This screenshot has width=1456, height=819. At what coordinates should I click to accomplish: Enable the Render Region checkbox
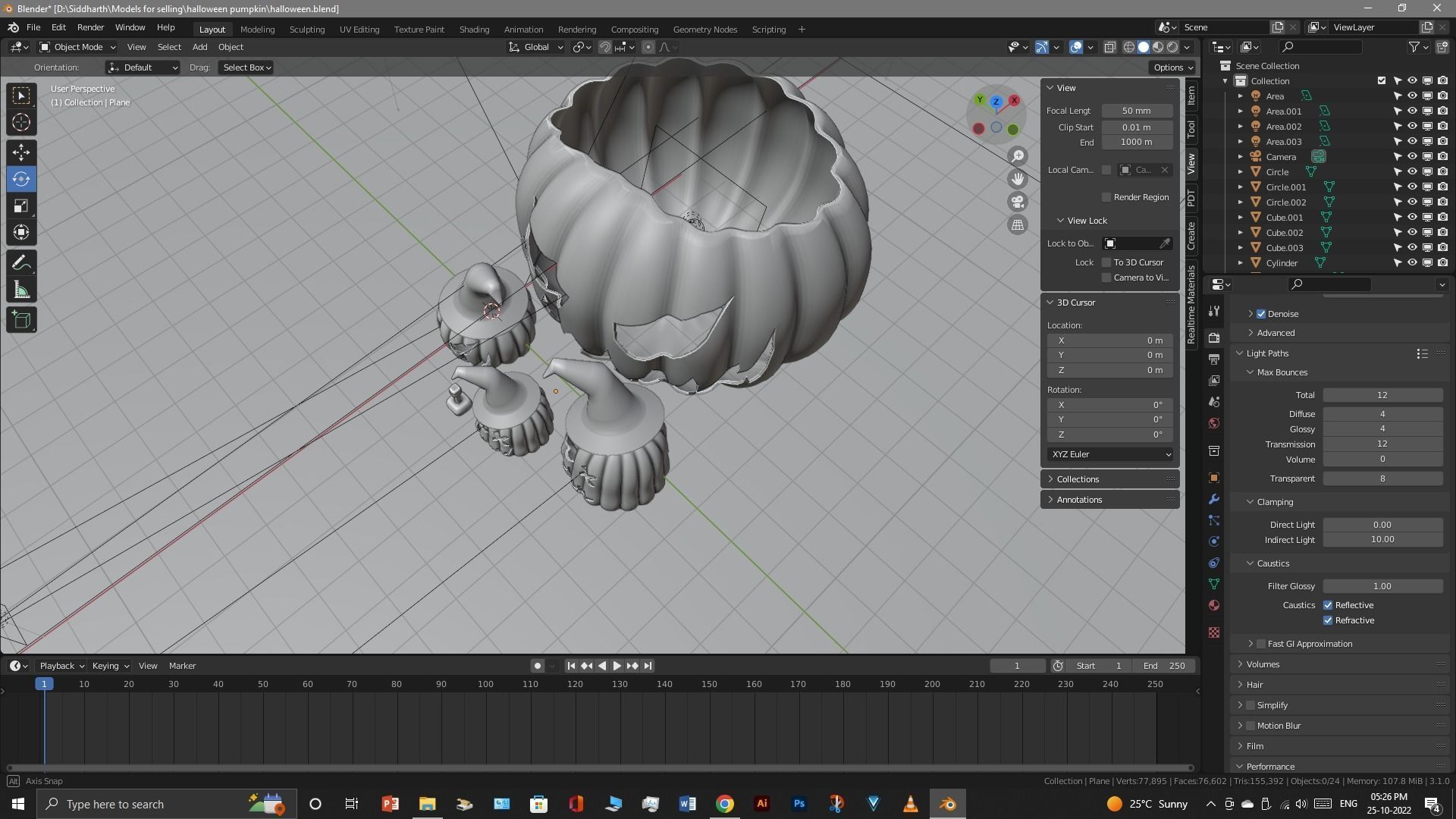tap(1106, 197)
